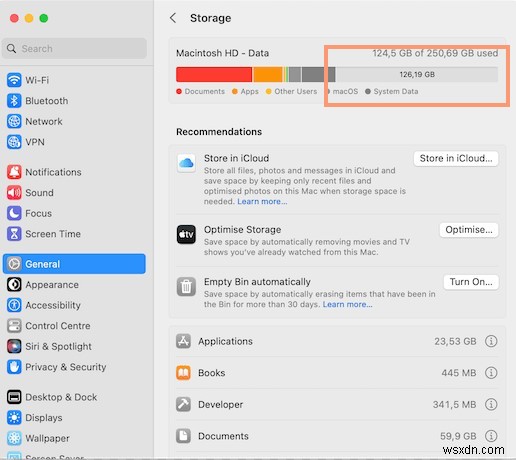This screenshot has width=516, height=460.
Task: Show info for Applications storage
Action: [491, 341]
